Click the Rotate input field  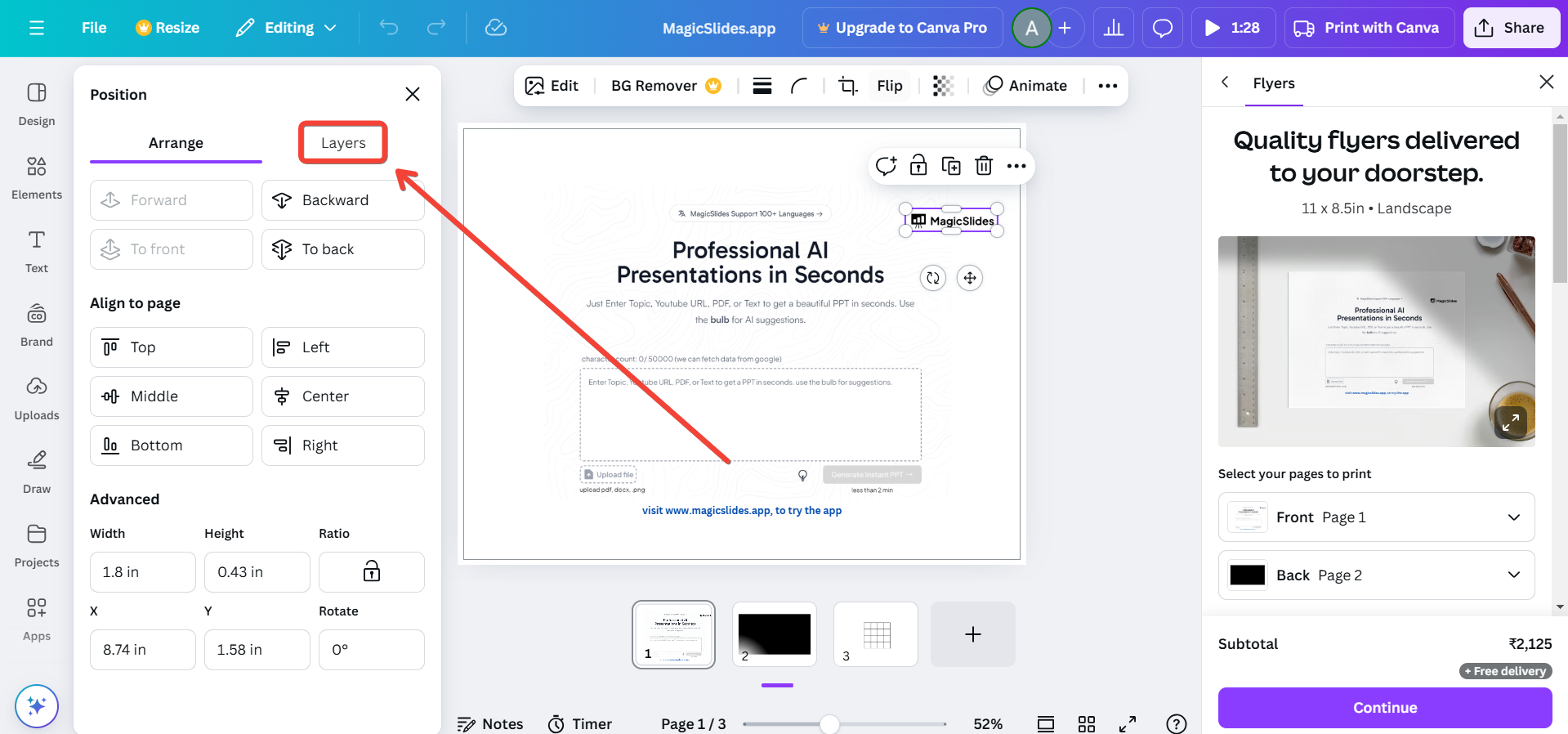[x=372, y=650]
